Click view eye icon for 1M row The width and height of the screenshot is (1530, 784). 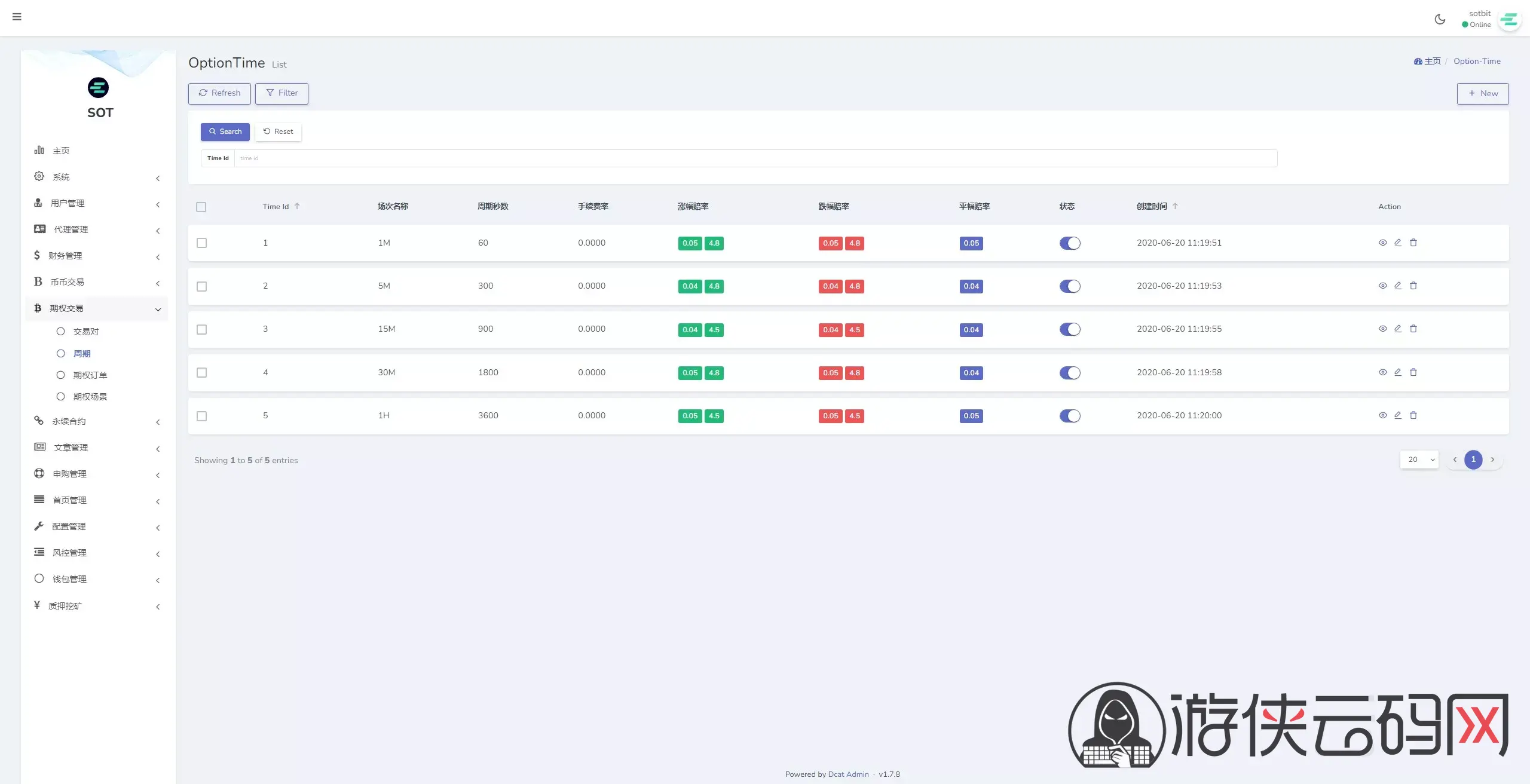pos(1382,243)
